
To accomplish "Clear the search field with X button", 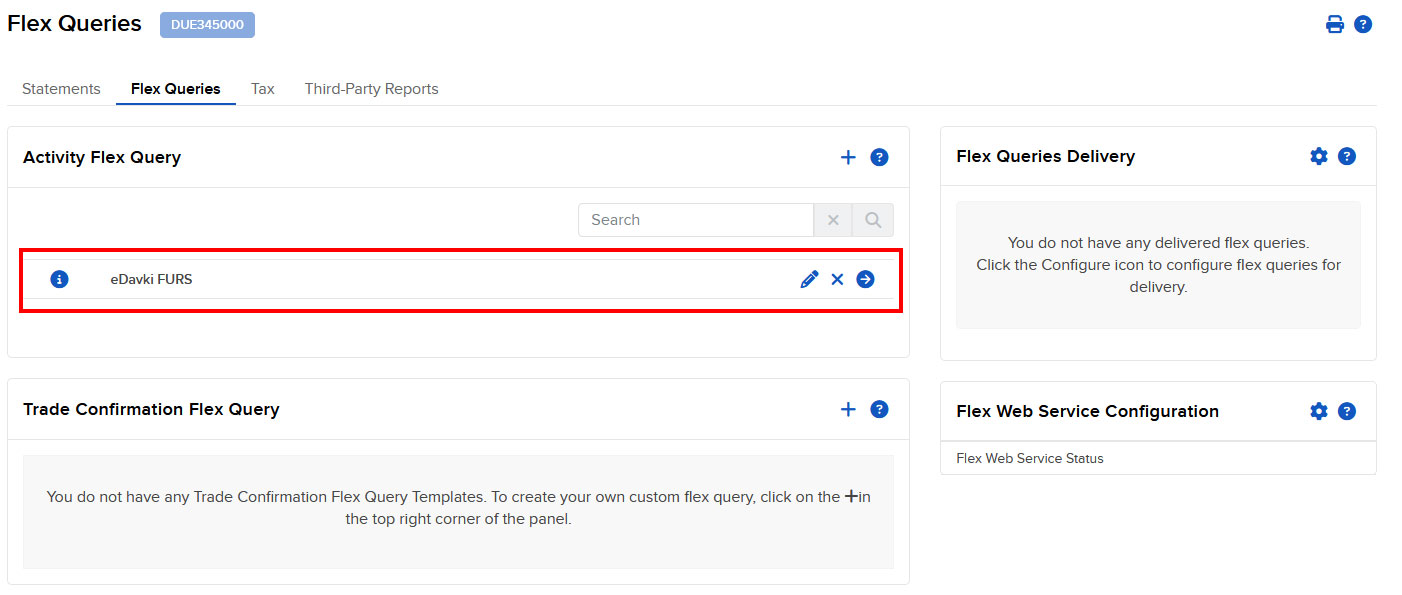I will click(833, 220).
